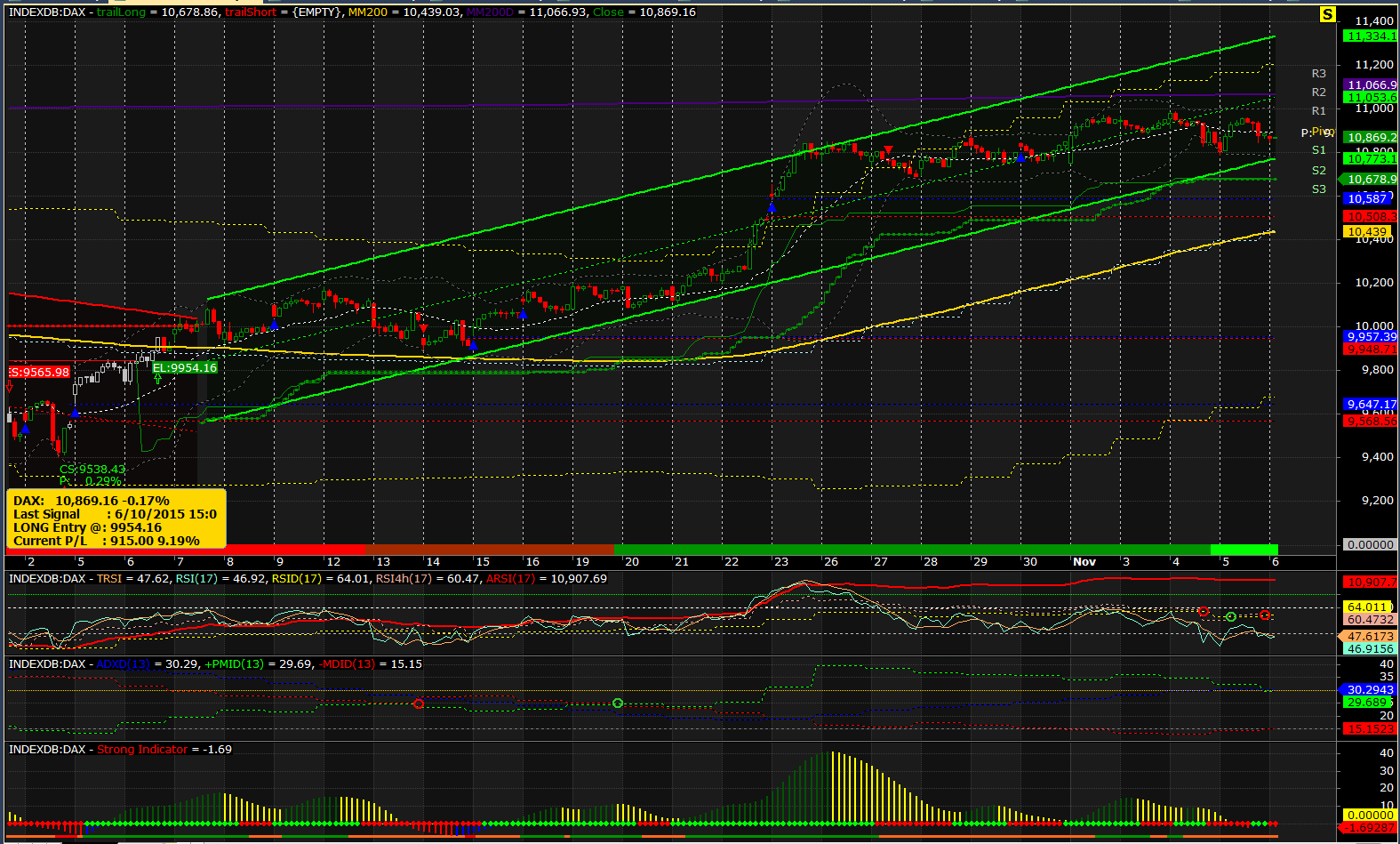
Task: Click the Close = 10,869.16 title value
Action: tap(644, 12)
